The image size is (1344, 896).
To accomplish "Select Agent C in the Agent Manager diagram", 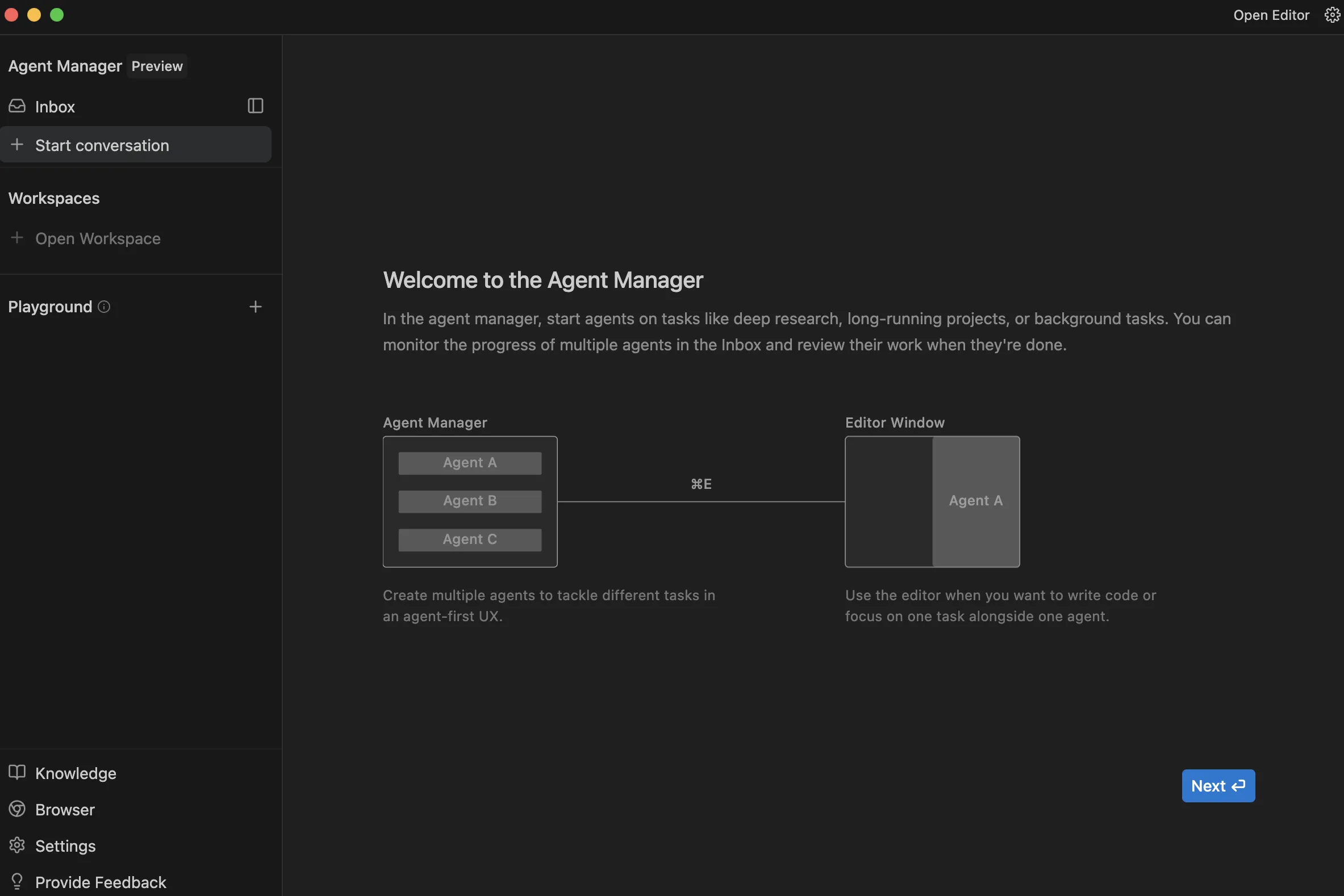I will pyautogui.click(x=469, y=539).
